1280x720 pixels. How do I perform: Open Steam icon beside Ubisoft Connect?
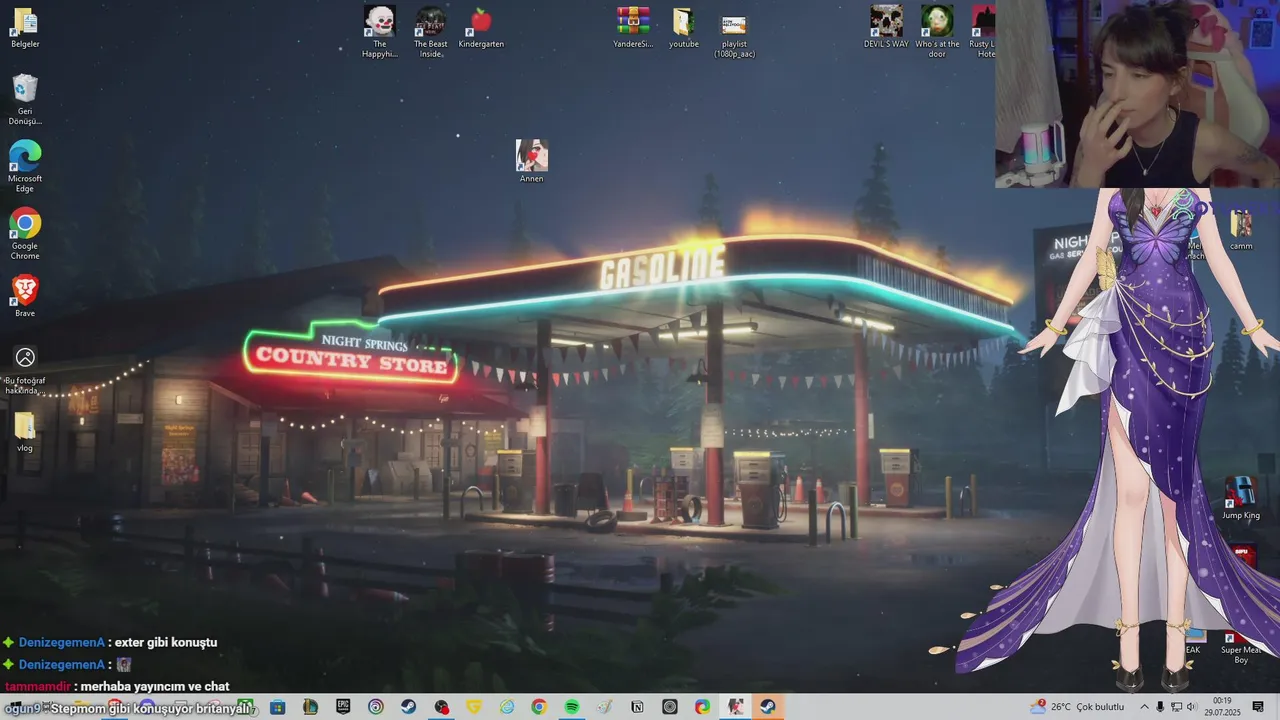[x=408, y=707]
